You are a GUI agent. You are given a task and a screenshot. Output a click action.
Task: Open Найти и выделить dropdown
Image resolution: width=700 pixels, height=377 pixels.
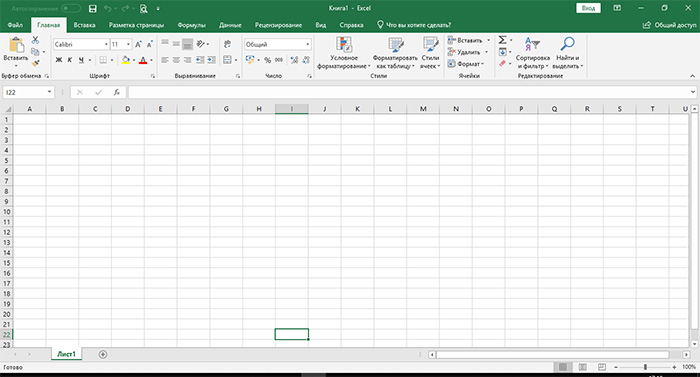click(567, 53)
